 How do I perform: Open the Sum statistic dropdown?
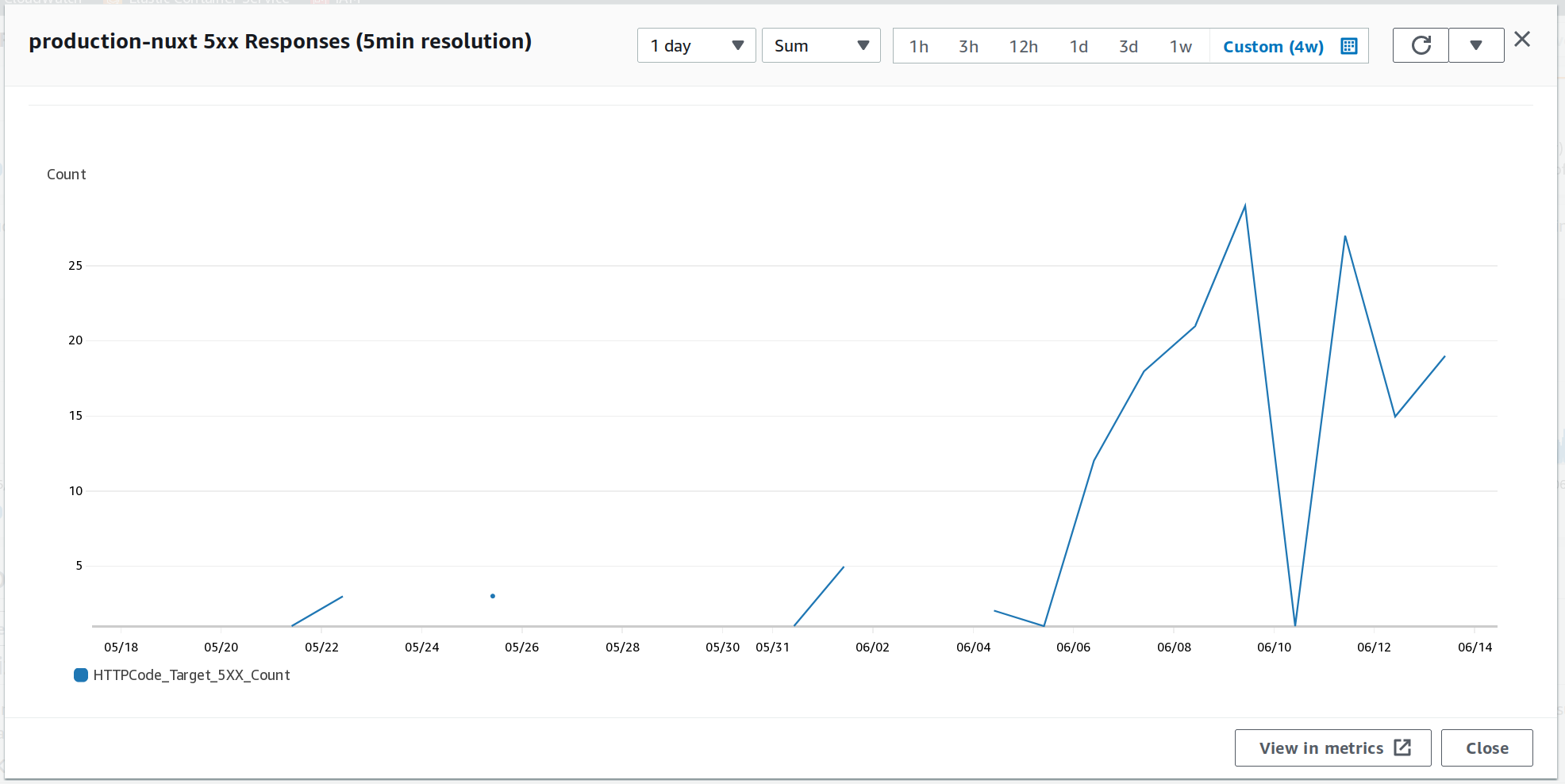[x=821, y=45]
